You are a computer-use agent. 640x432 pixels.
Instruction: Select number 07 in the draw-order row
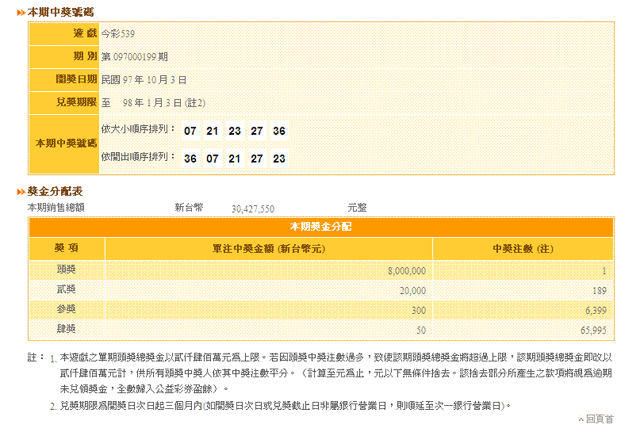[x=212, y=158]
